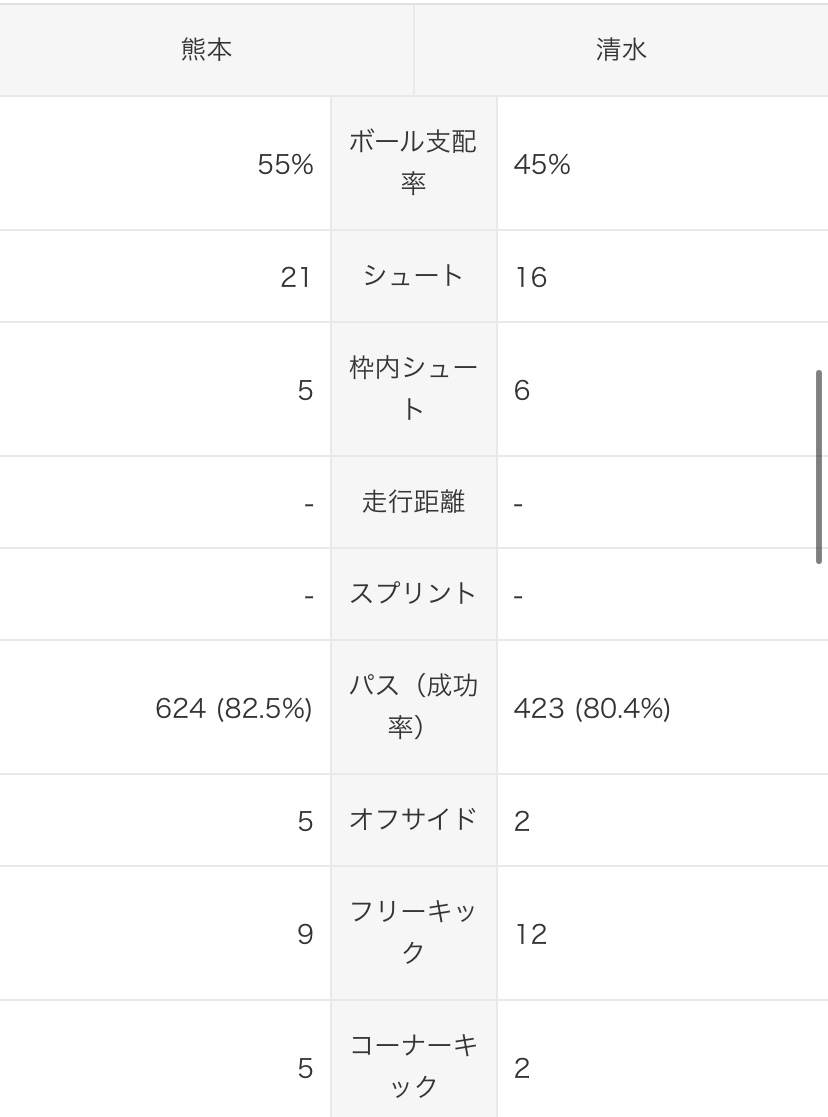Click 熊本's 55% possession value
The height and width of the screenshot is (1117, 828).
click(285, 165)
